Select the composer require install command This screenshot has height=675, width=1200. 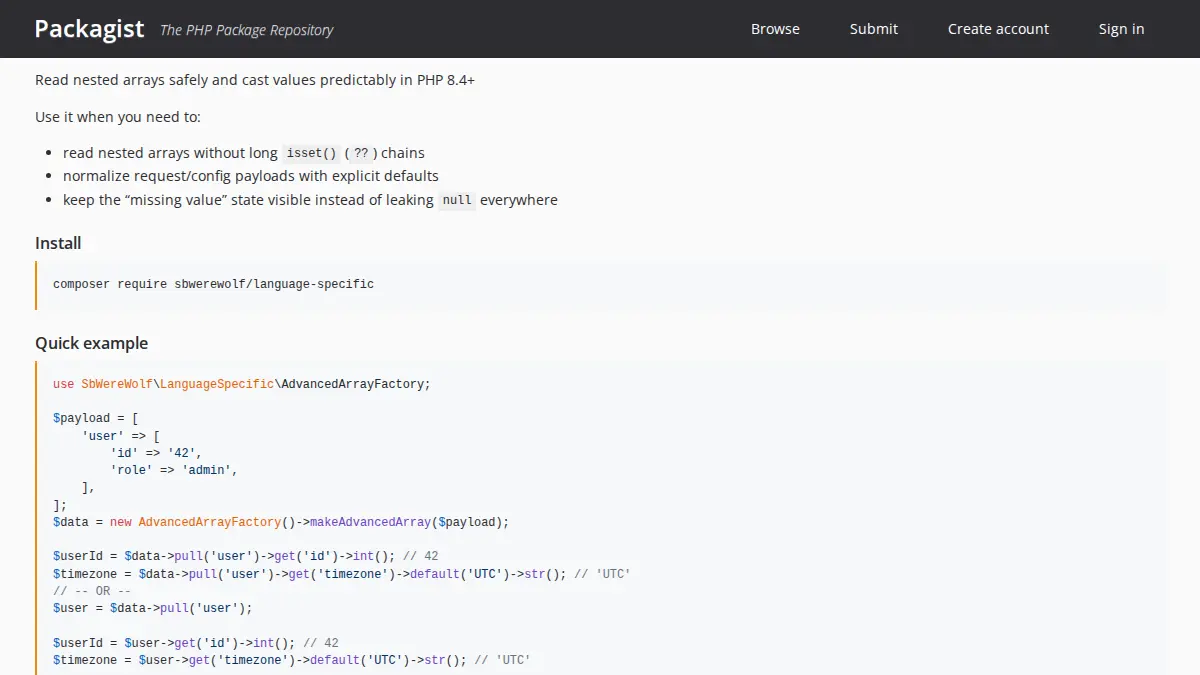(x=213, y=283)
